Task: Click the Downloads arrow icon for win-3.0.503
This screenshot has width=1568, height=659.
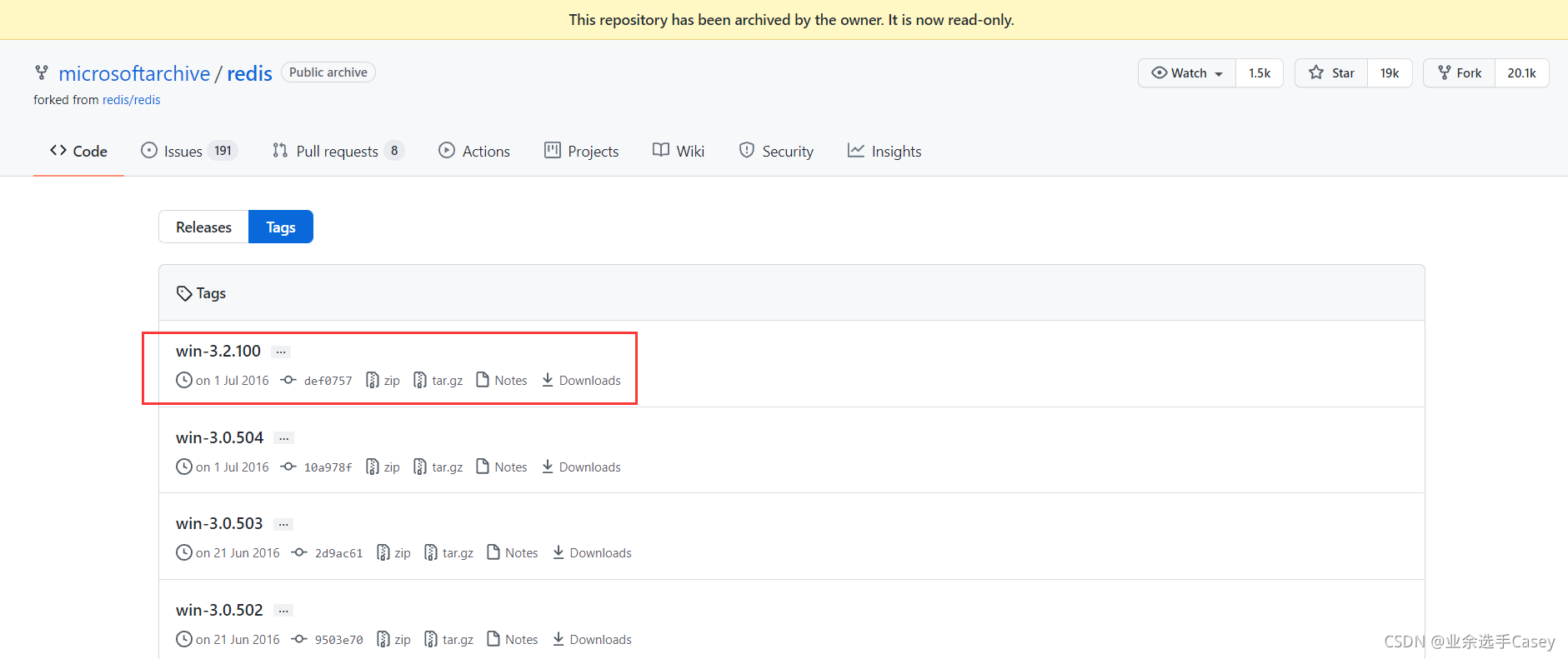Action: pyautogui.click(x=559, y=552)
